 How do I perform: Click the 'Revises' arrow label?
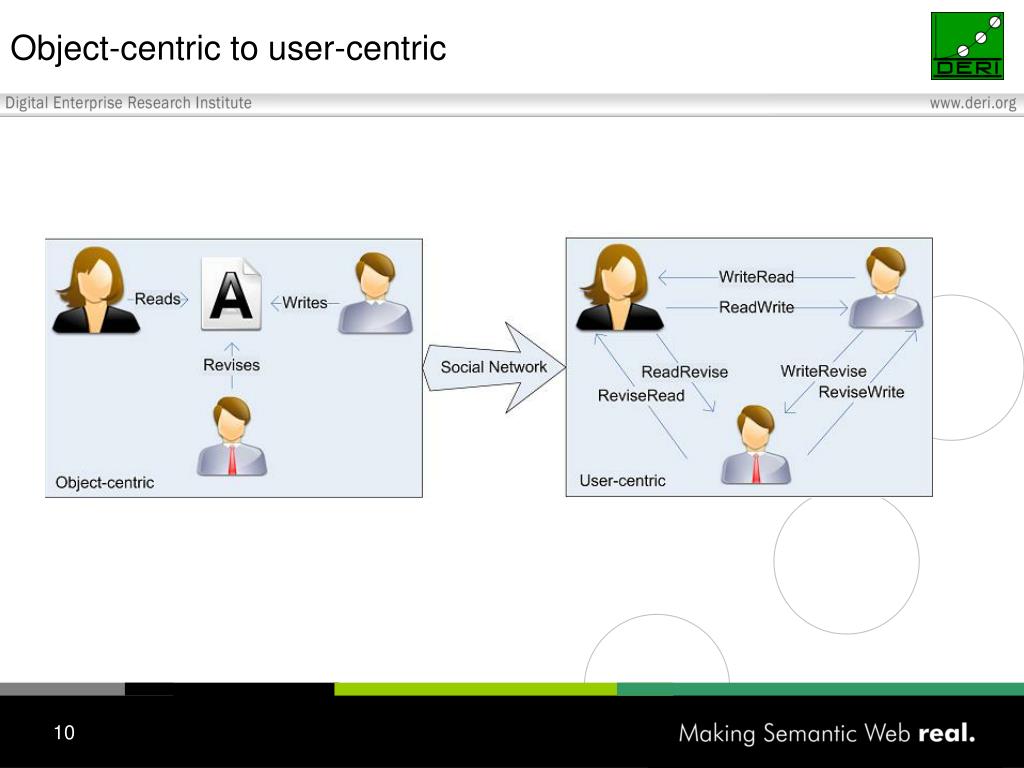pos(231,365)
